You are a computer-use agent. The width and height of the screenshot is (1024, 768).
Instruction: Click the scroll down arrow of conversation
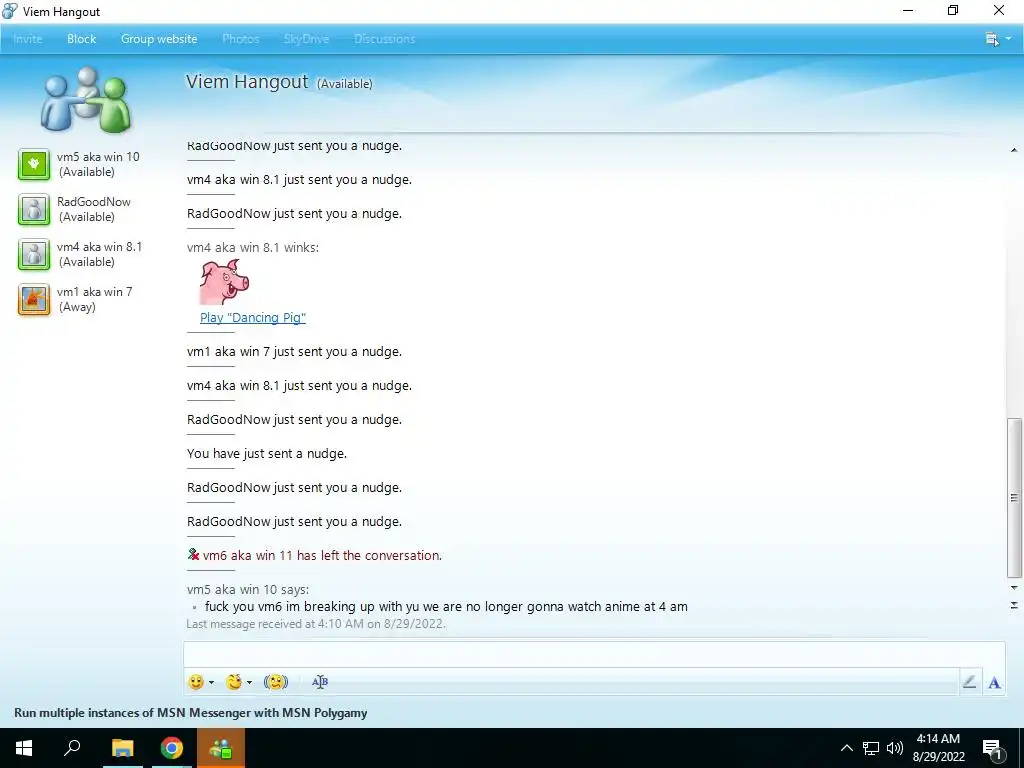[1014, 588]
